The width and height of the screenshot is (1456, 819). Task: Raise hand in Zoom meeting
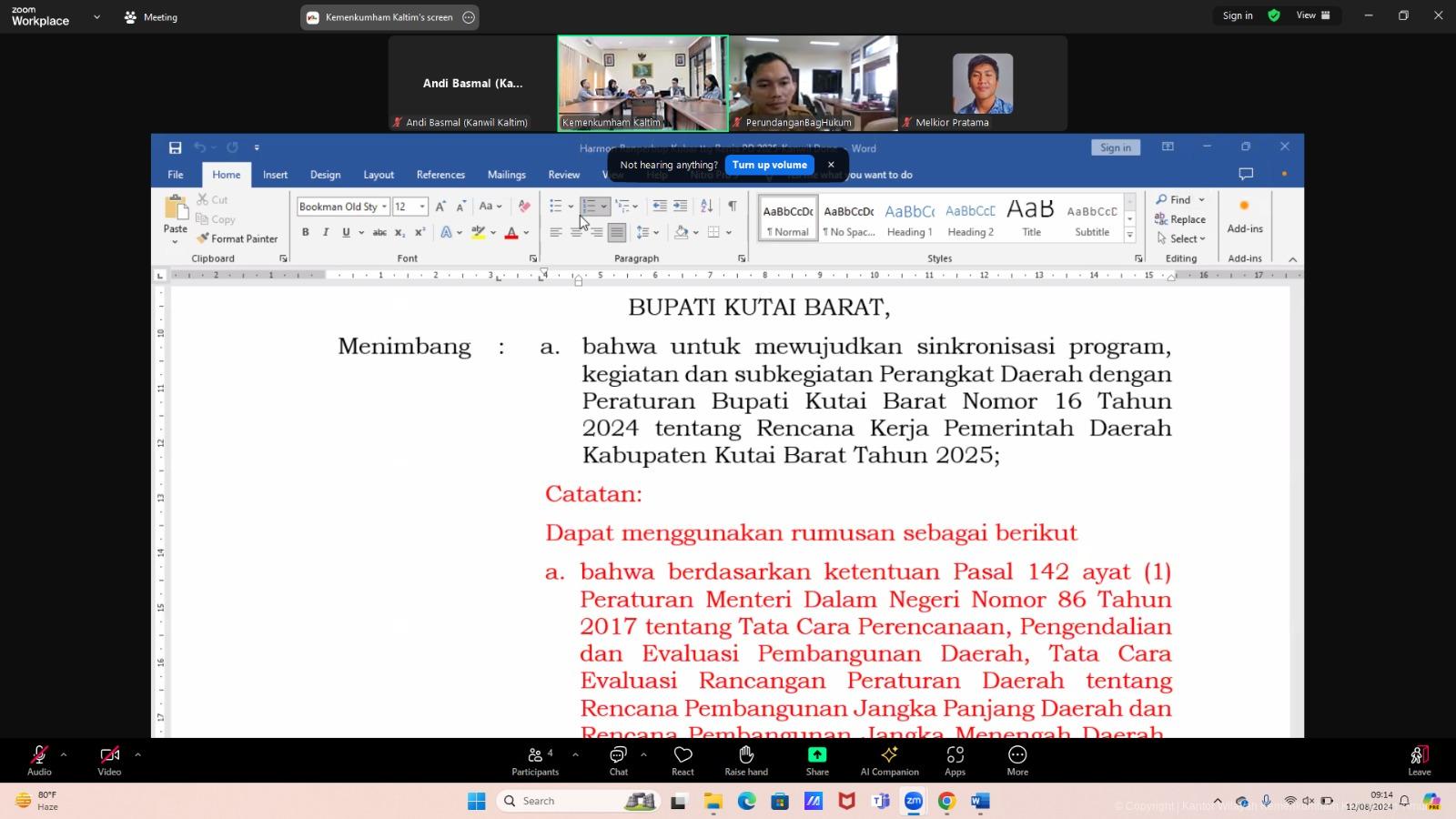[x=746, y=761]
